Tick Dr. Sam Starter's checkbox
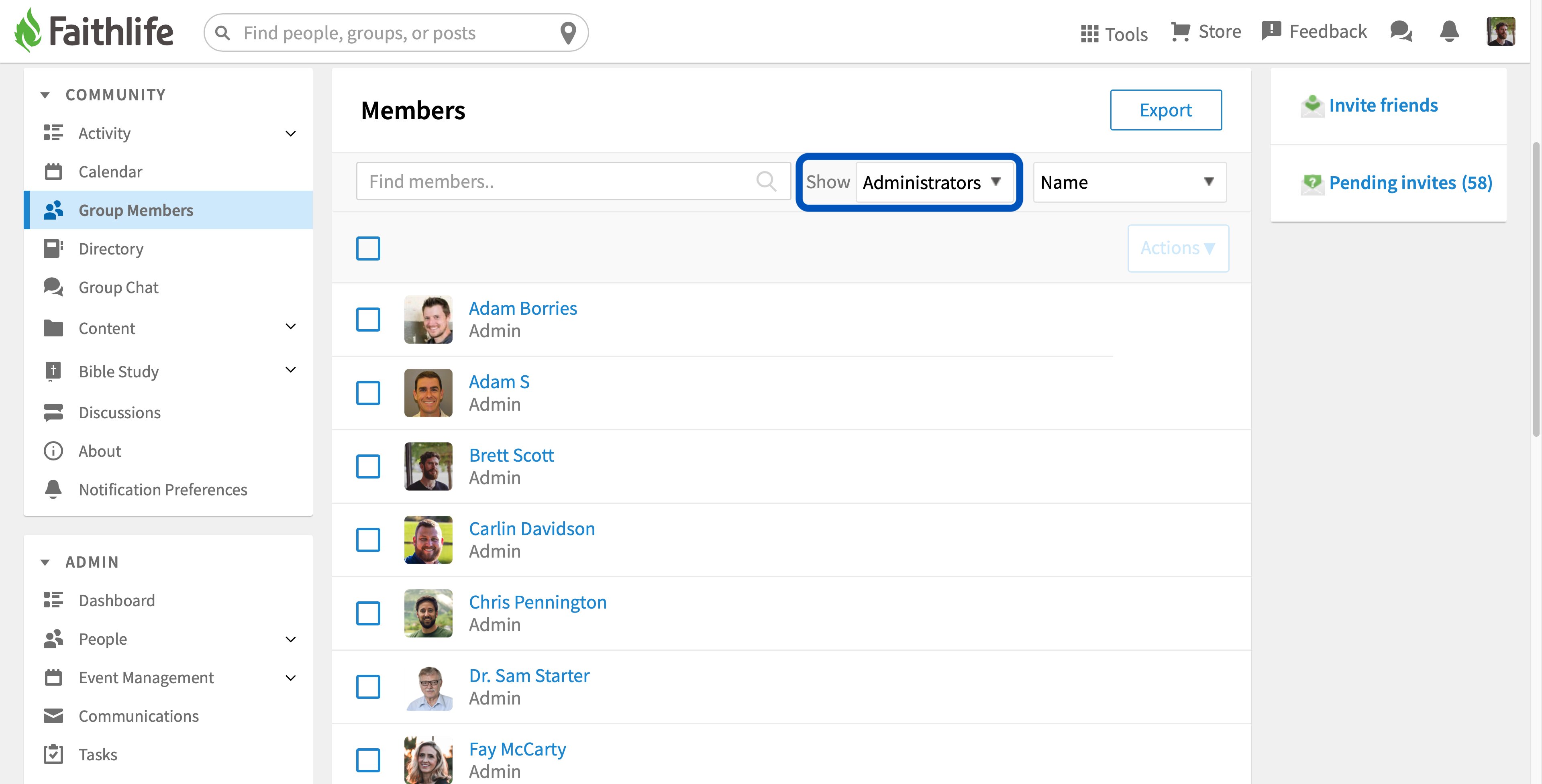1542x784 pixels. pos(368,687)
